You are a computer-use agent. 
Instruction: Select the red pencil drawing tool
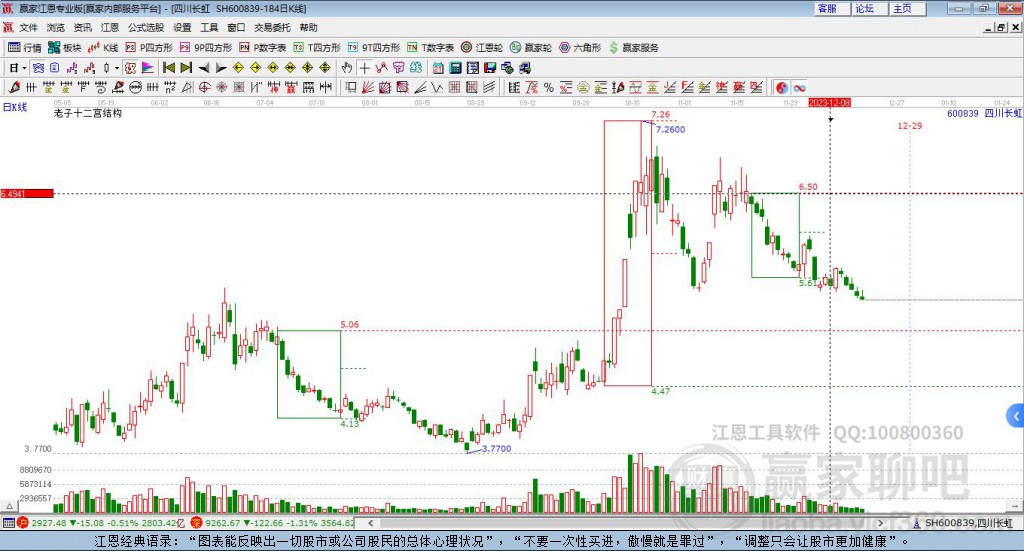pos(14,87)
